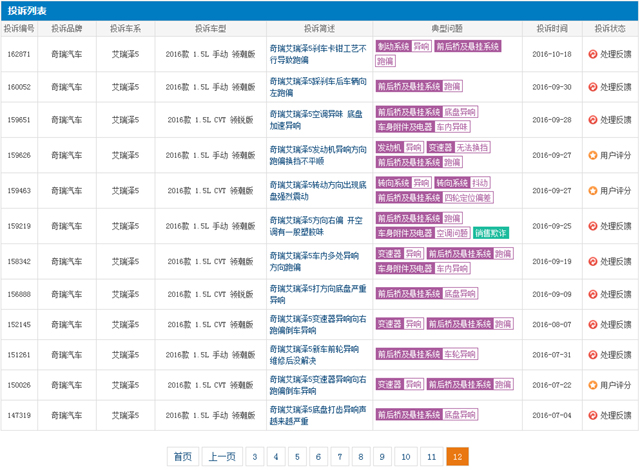Image resolution: width=640 pixels, height=470 pixels.
Task: Go to previous page 上一页
Action: point(222,457)
